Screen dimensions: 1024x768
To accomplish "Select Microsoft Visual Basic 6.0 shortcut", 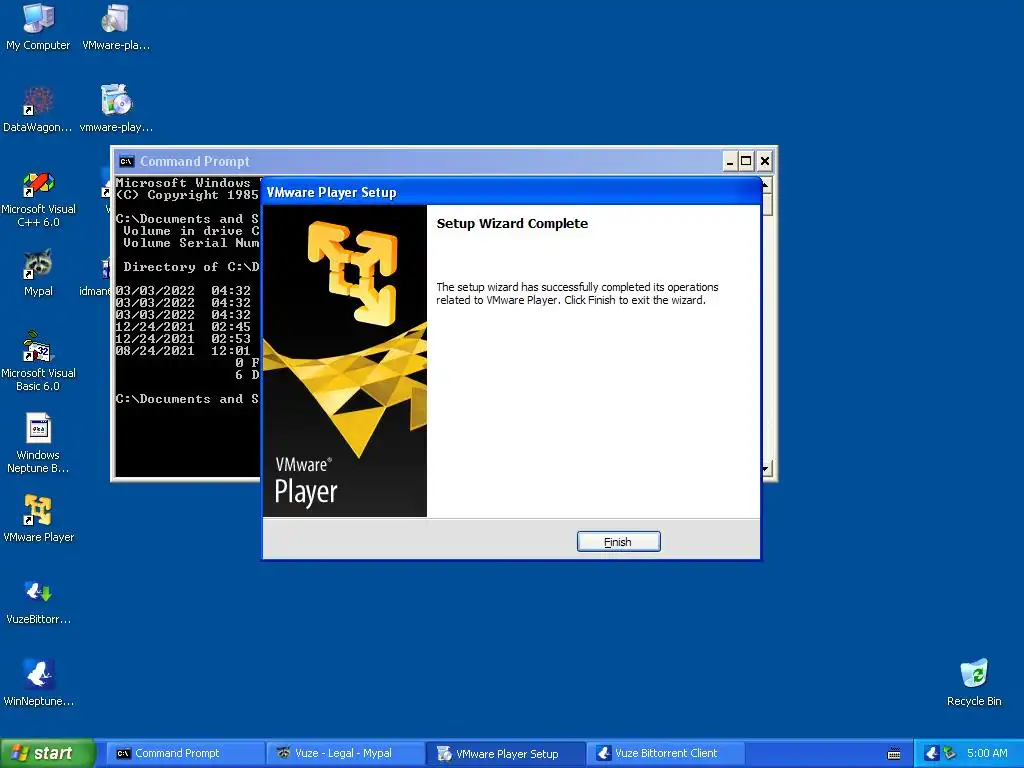I will [x=38, y=361].
